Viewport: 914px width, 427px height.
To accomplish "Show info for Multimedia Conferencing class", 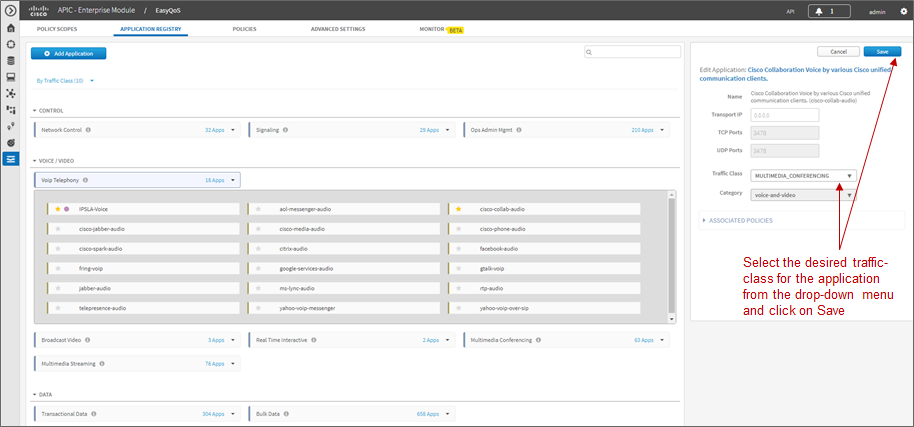I will click(538, 340).
